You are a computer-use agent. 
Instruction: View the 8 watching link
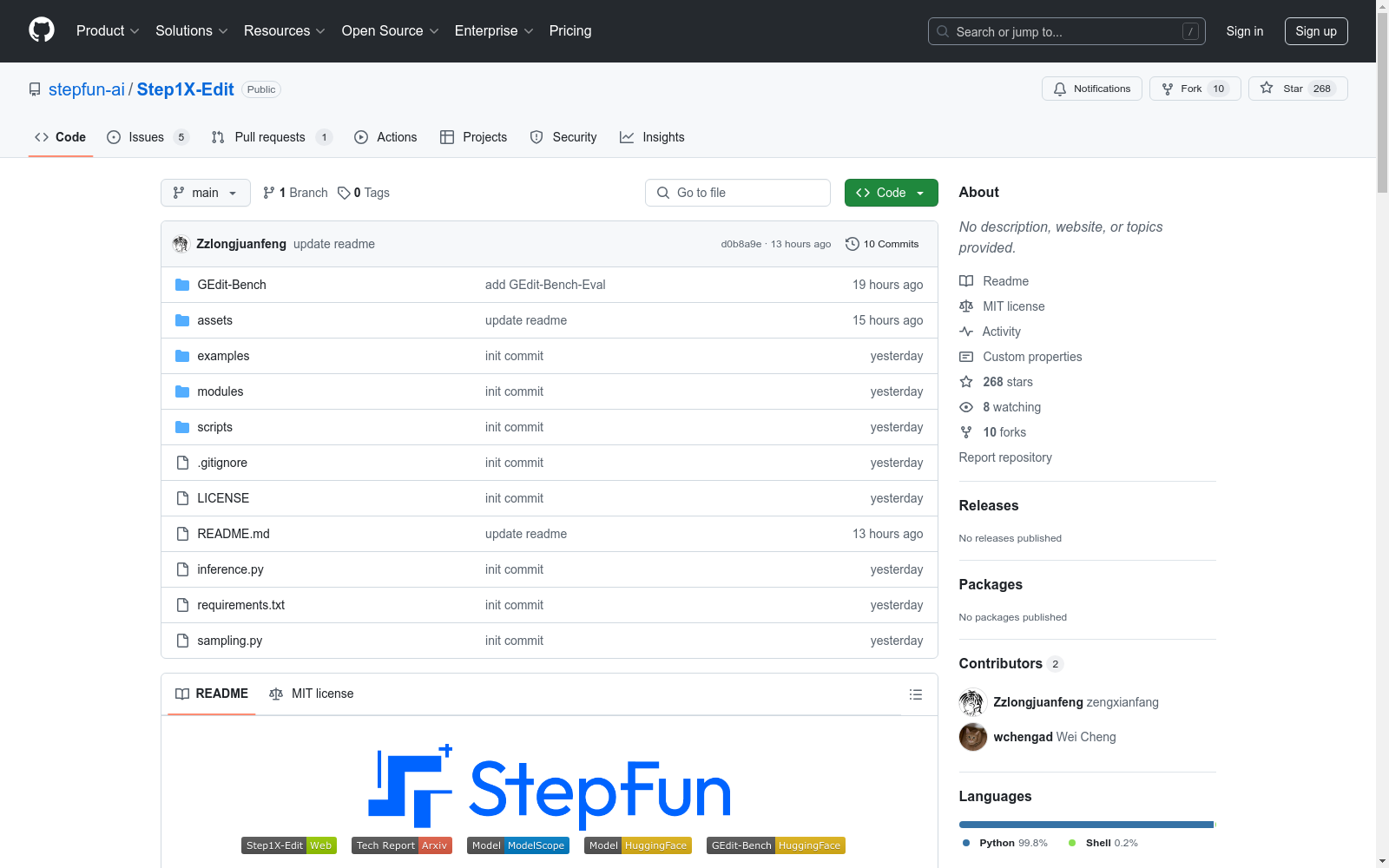(x=1000, y=407)
